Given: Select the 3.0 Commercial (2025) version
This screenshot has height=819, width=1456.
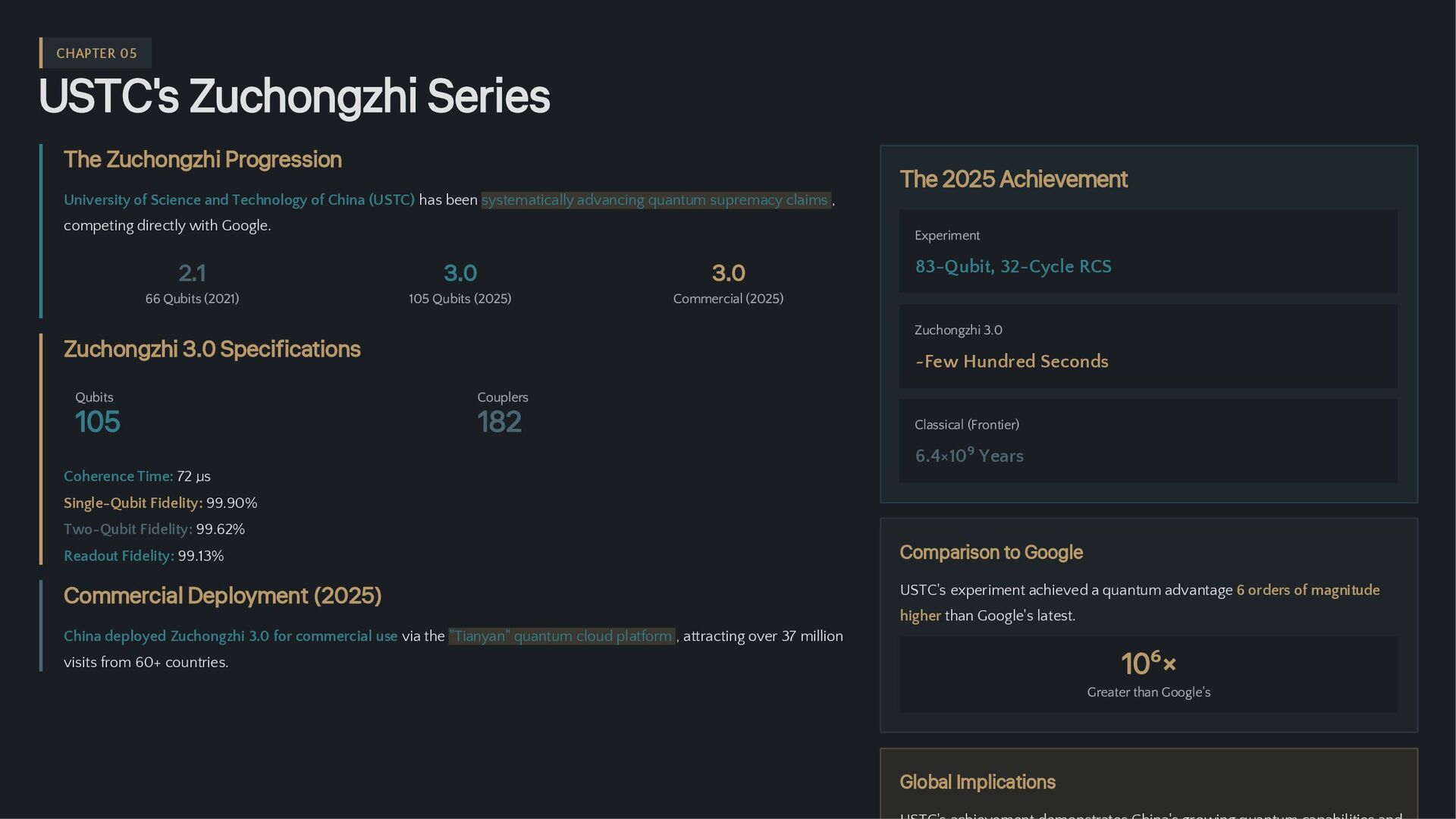Looking at the screenshot, I should (x=728, y=283).
